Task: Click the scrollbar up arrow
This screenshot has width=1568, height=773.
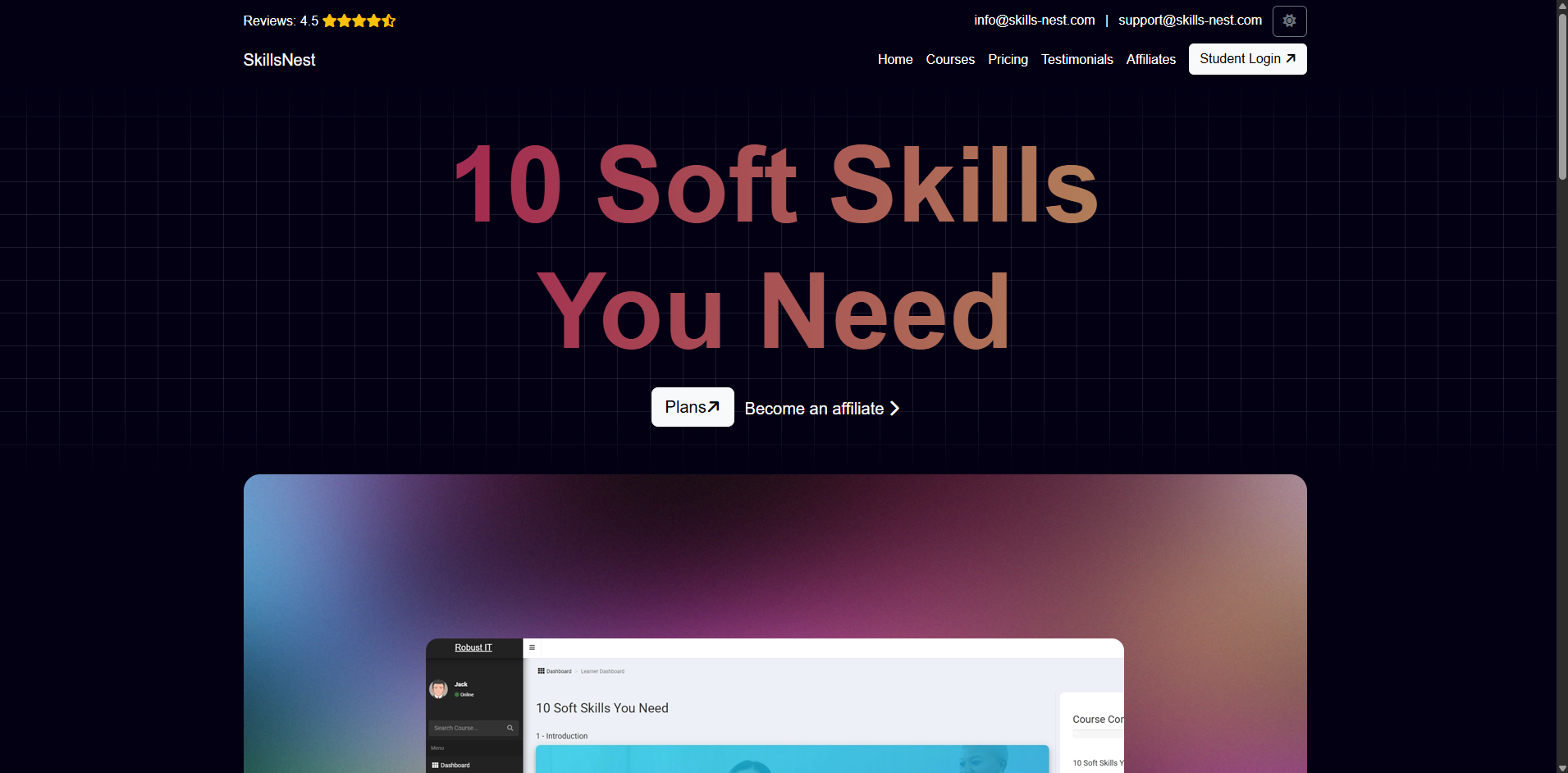Action: (x=1562, y=5)
